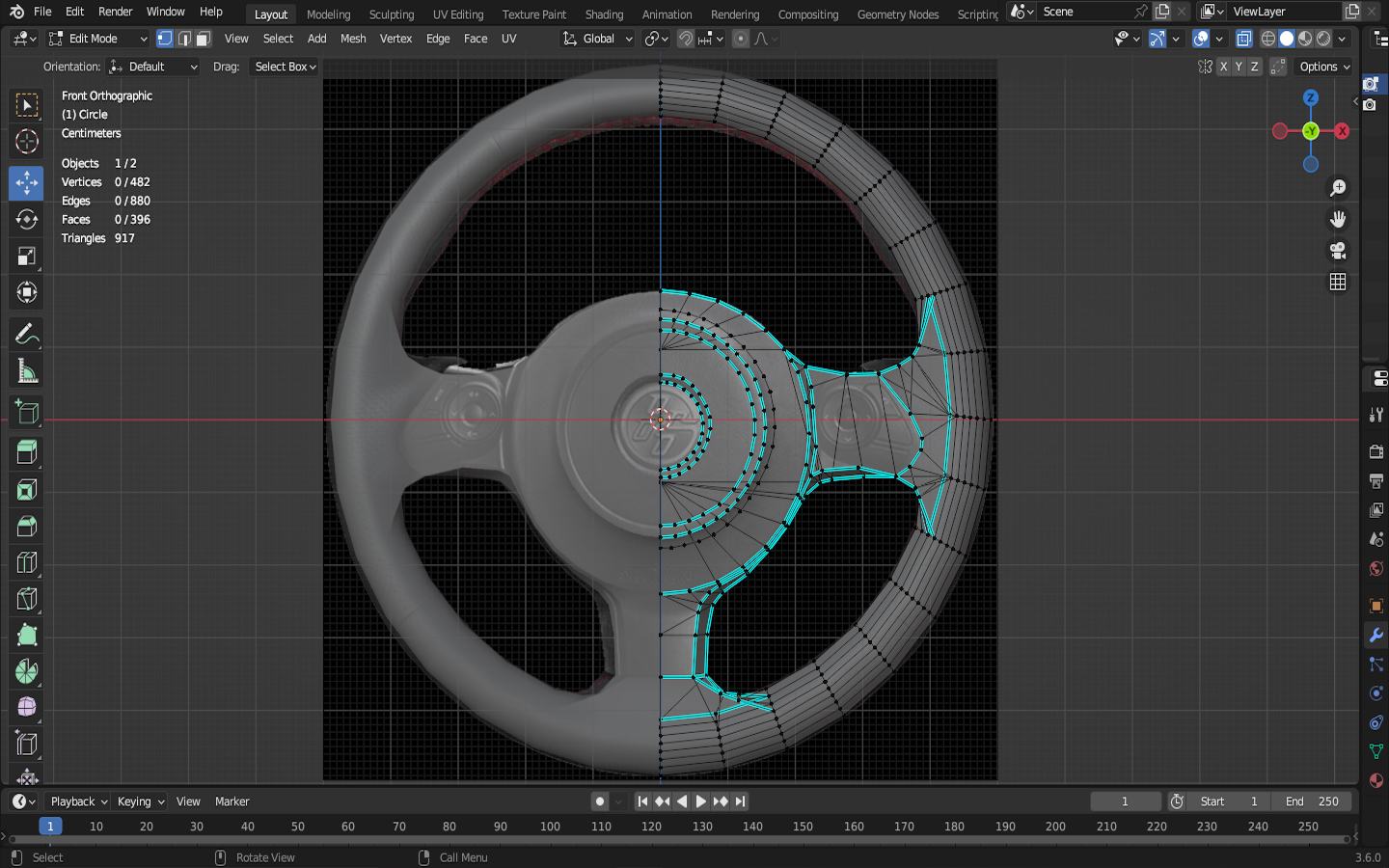
Task: Pin the Scene to the workspace
Action: [x=1141, y=12]
